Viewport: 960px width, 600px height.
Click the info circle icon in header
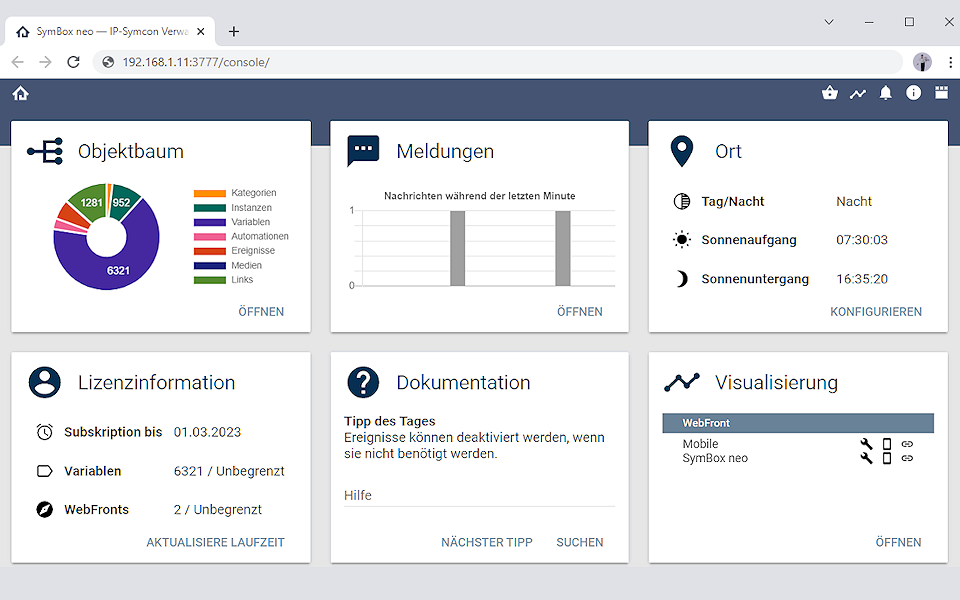pos(913,93)
